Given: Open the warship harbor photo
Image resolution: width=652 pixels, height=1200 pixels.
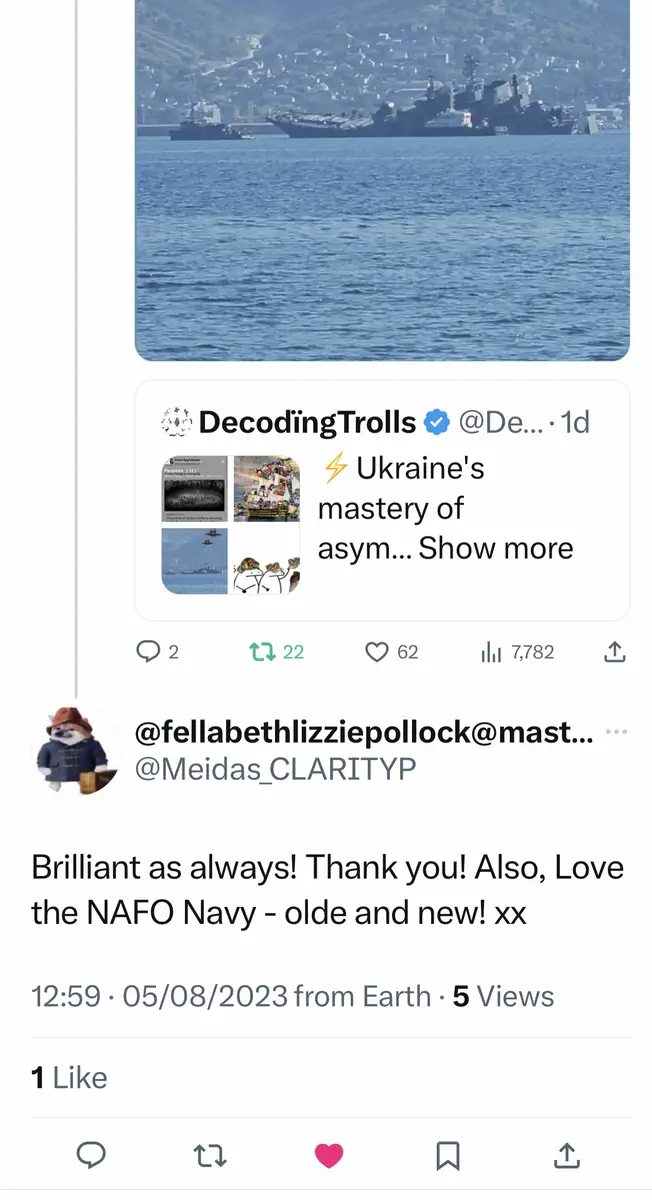Looking at the screenshot, I should coord(382,180).
